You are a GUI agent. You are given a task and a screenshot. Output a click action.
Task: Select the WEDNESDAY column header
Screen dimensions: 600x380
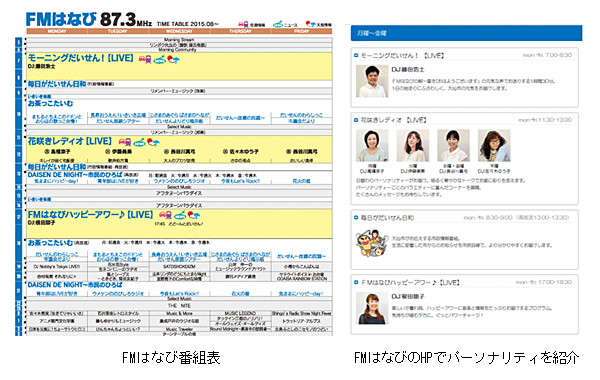(x=179, y=31)
